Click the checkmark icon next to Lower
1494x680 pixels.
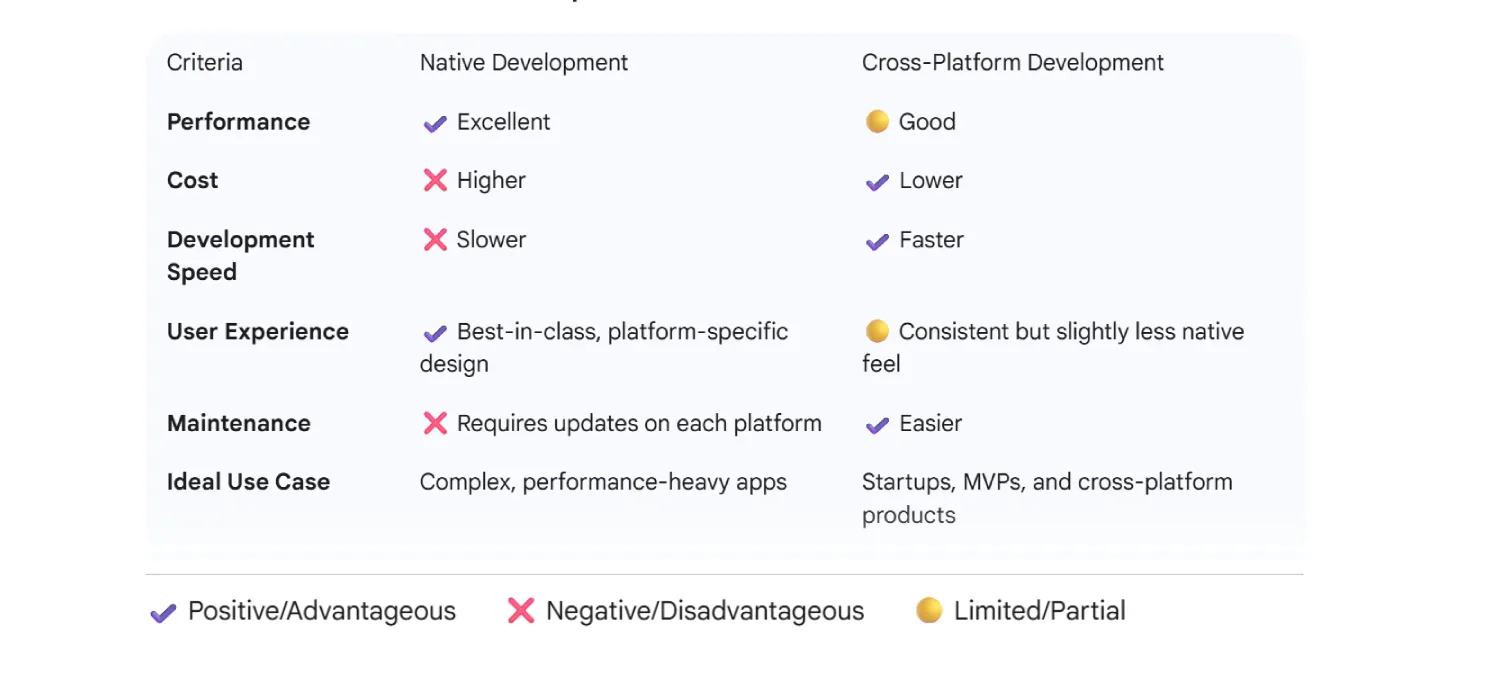pyautogui.click(x=877, y=182)
